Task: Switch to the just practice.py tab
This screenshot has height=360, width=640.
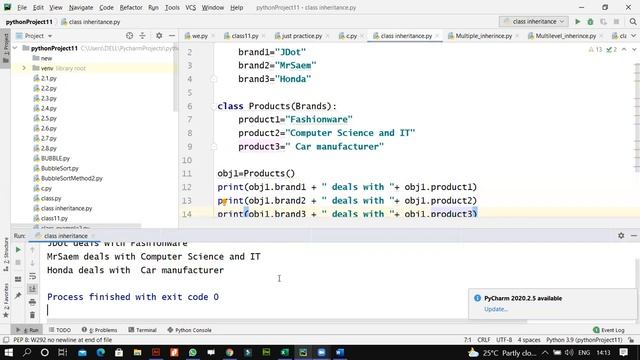Action: (x=301, y=36)
